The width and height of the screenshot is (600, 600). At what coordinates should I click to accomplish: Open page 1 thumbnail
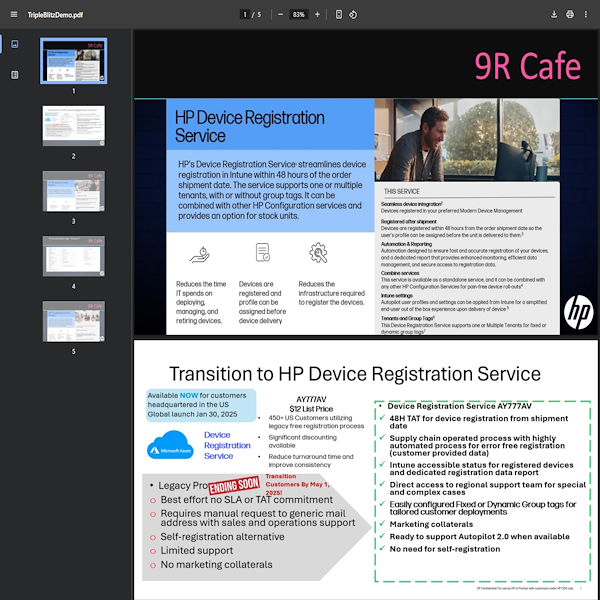[x=73, y=61]
